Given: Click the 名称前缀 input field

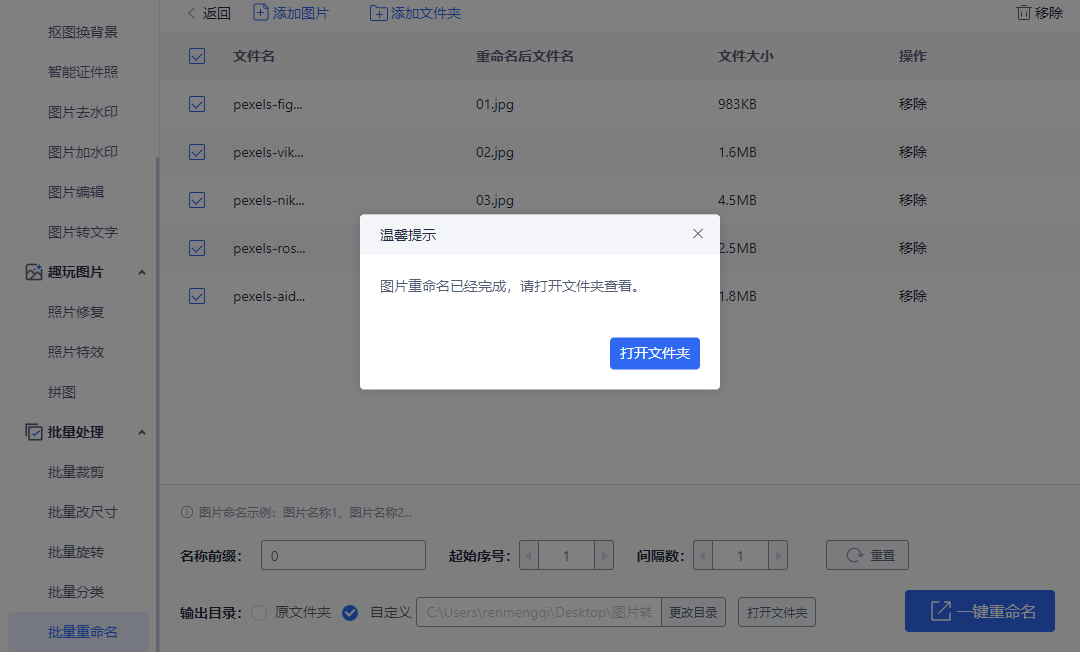Looking at the screenshot, I should pos(343,555).
